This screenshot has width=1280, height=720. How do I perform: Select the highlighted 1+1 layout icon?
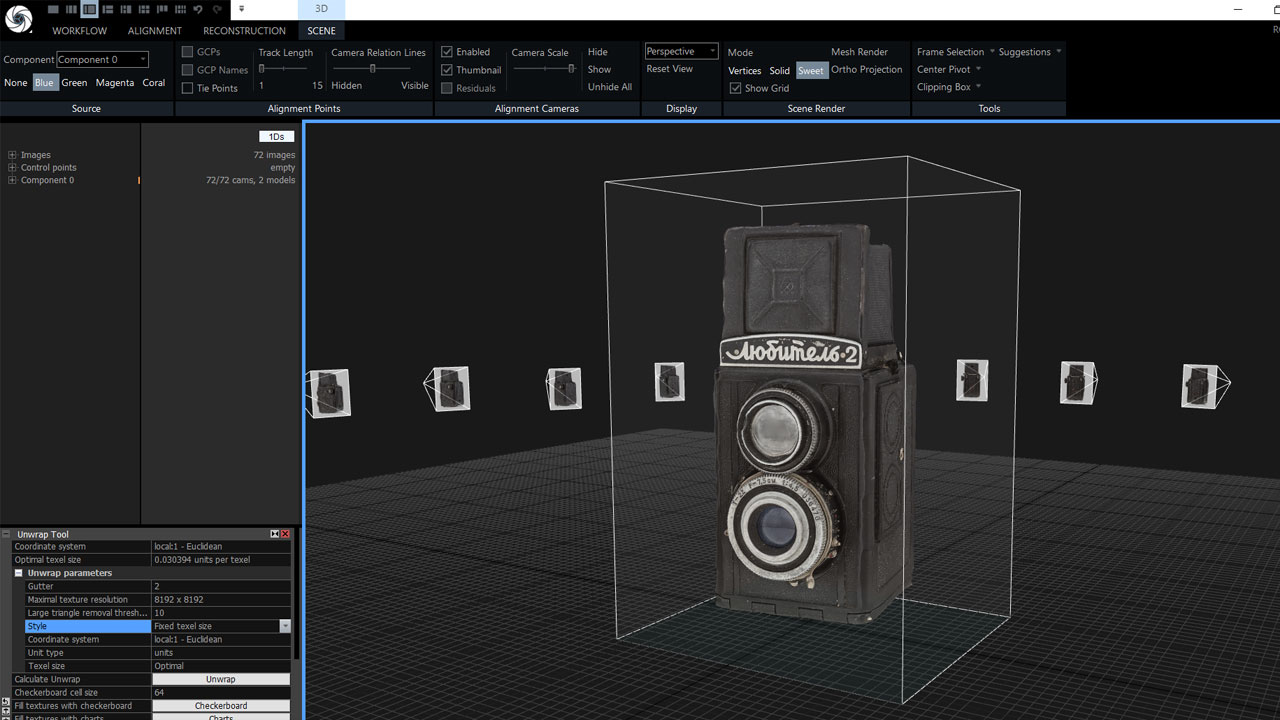click(x=89, y=9)
